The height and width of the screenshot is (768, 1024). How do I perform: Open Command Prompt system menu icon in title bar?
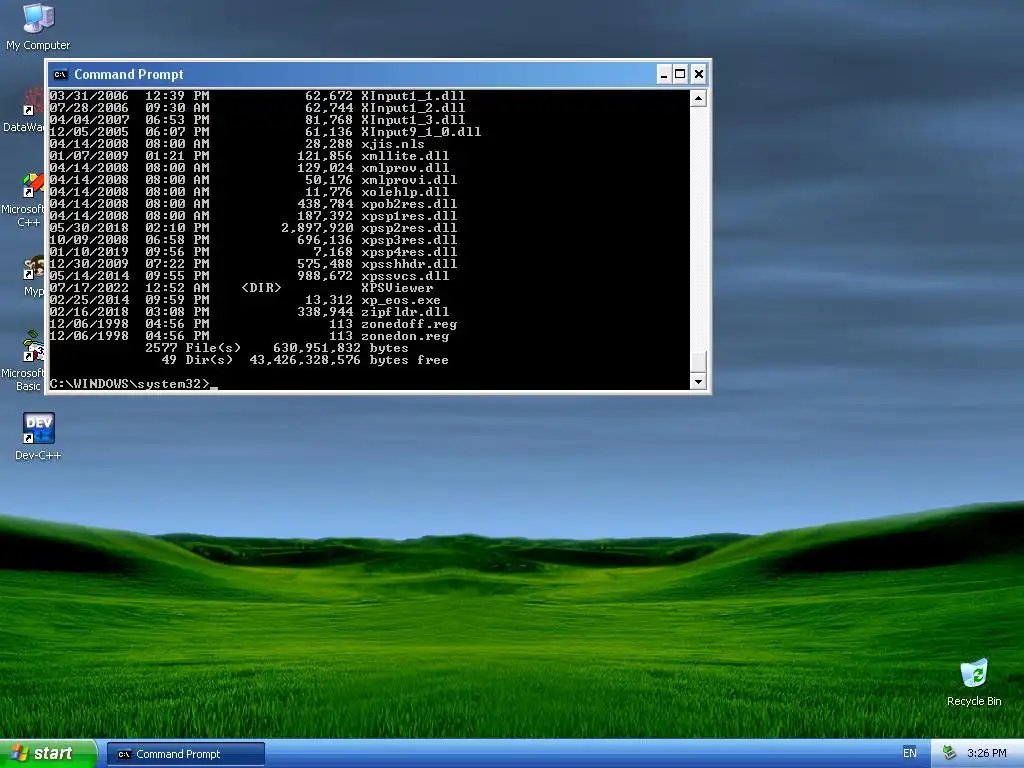coord(60,74)
